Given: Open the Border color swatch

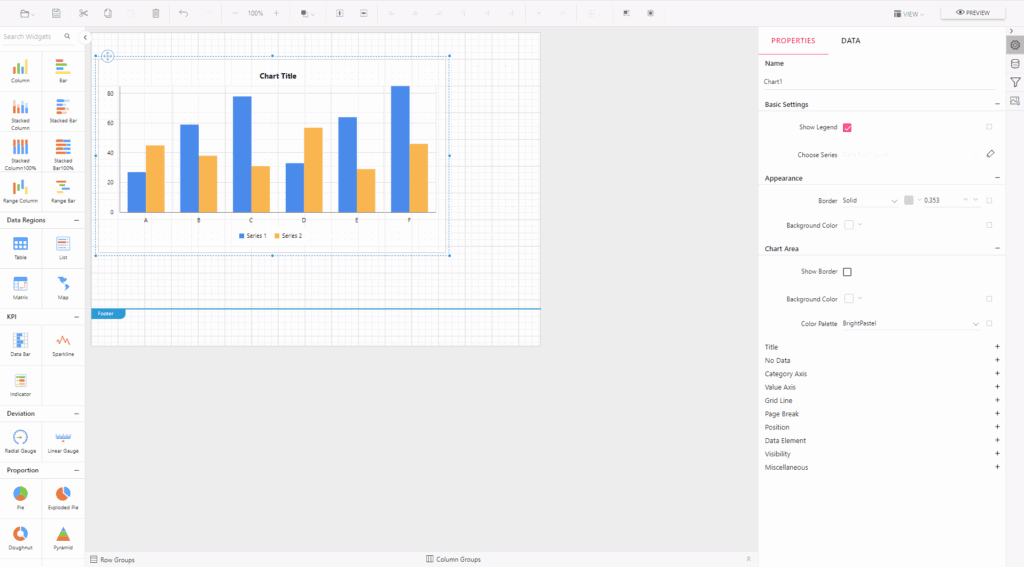Looking at the screenshot, I should 909,200.
